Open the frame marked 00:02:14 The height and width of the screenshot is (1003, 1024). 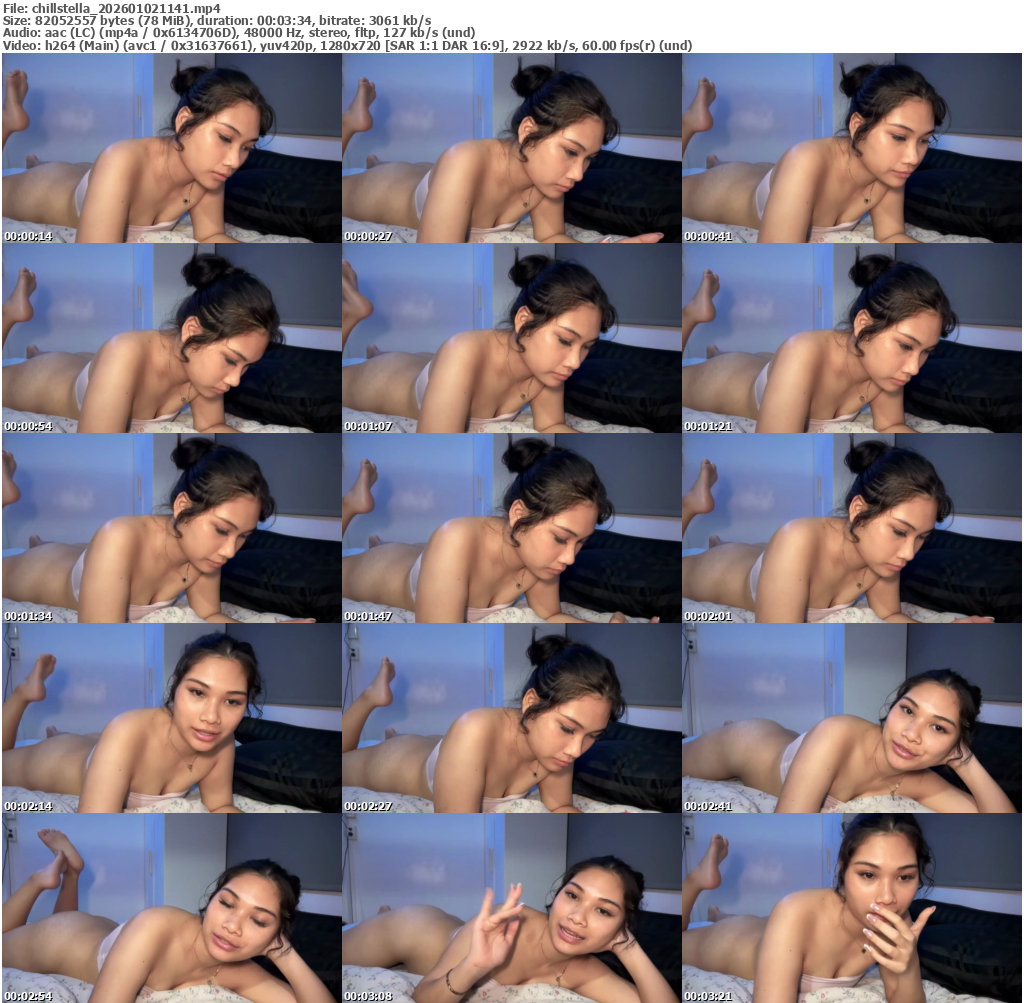(171, 718)
